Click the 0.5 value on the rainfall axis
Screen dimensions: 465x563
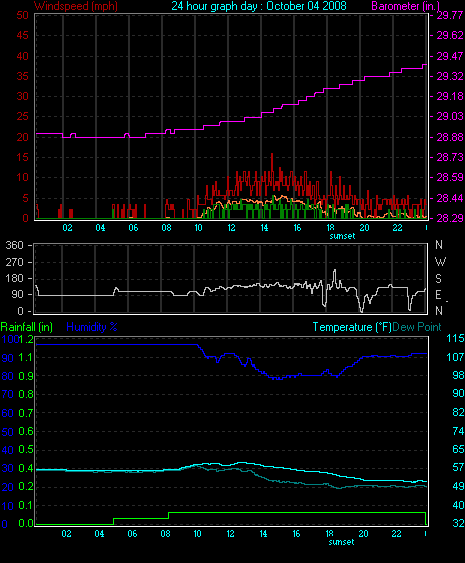coord(25,450)
